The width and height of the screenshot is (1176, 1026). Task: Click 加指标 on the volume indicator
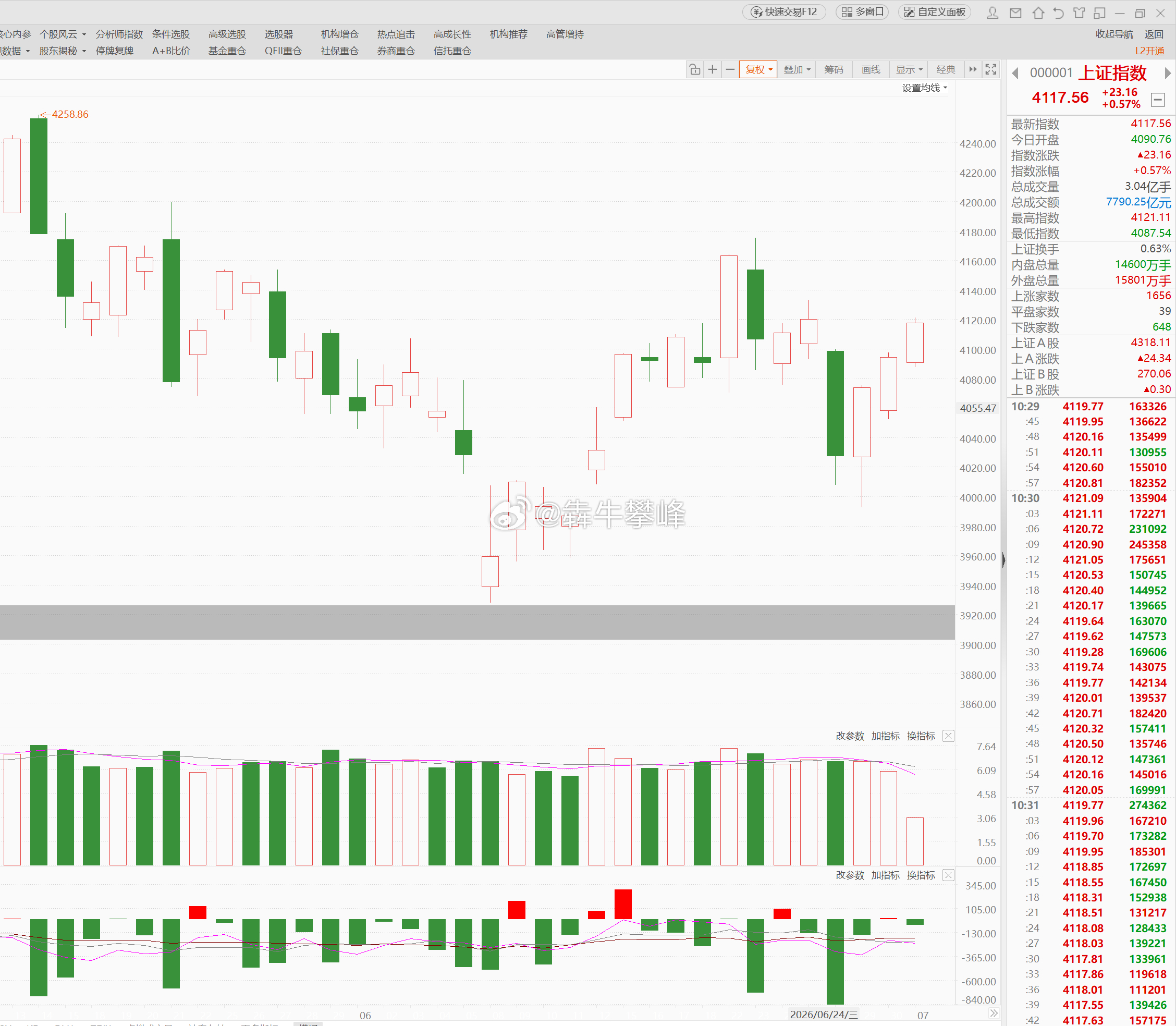point(885,736)
